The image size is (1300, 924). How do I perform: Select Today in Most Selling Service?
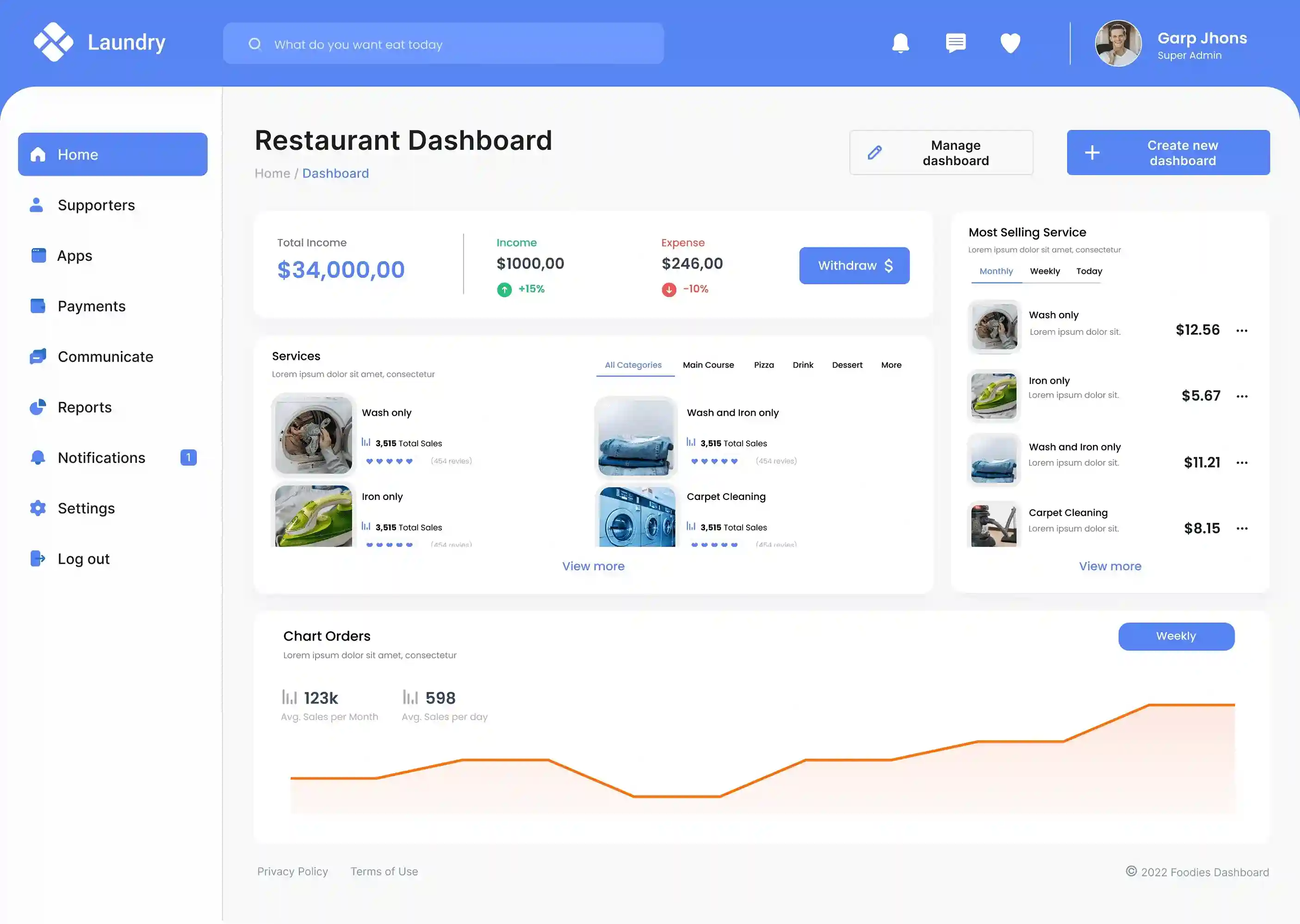(x=1089, y=271)
